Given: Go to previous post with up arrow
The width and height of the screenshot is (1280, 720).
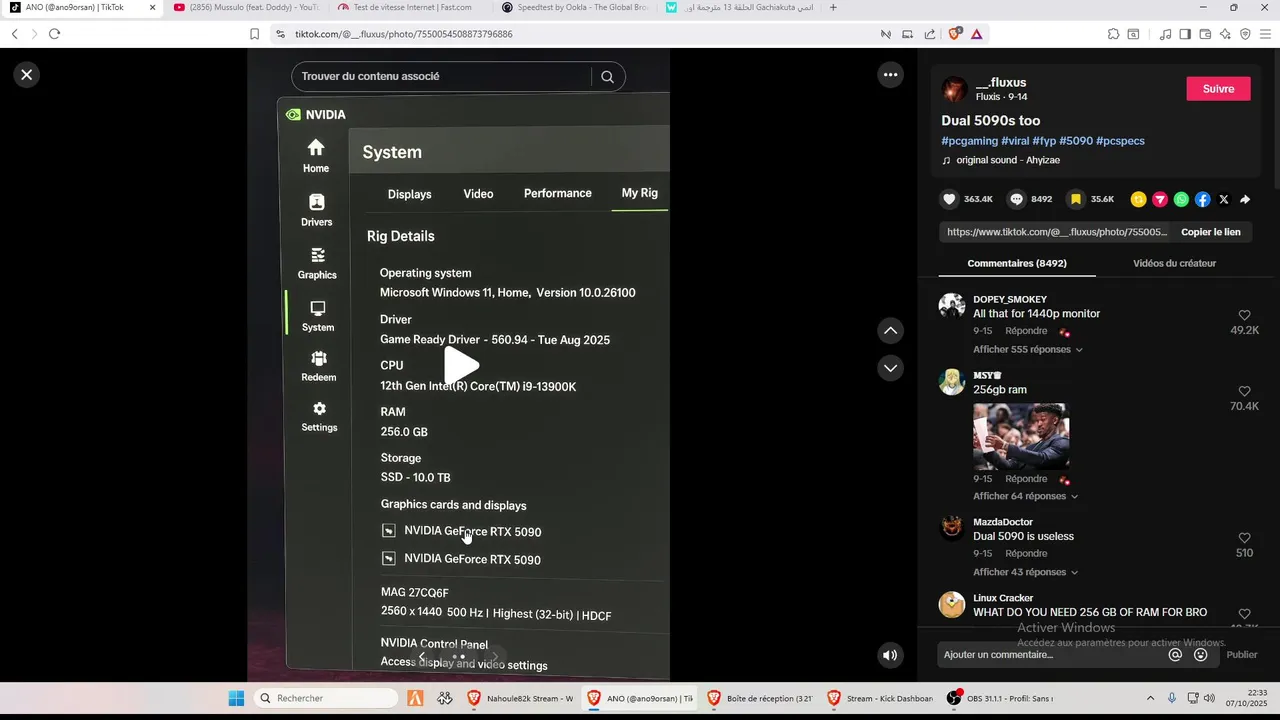Looking at the screenshot, I should tap(890, 330).
